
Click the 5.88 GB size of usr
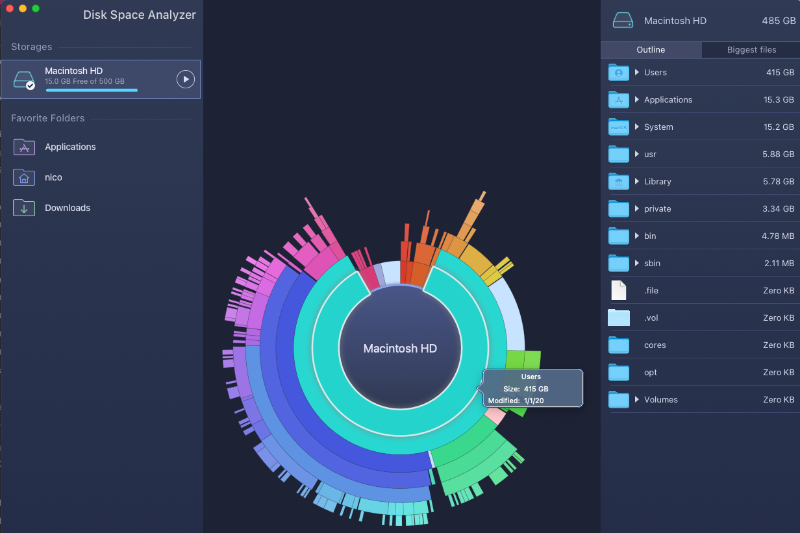click(x=778, y=154)
